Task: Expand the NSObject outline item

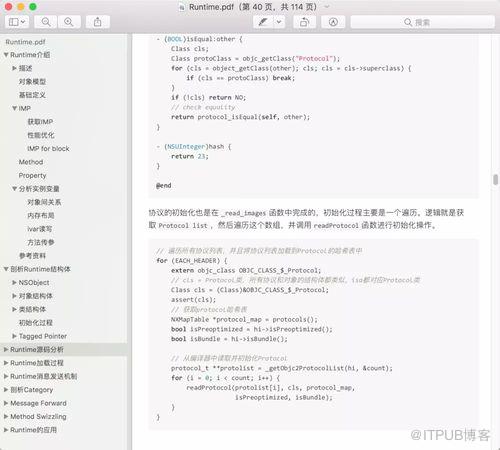Action: 14,283
